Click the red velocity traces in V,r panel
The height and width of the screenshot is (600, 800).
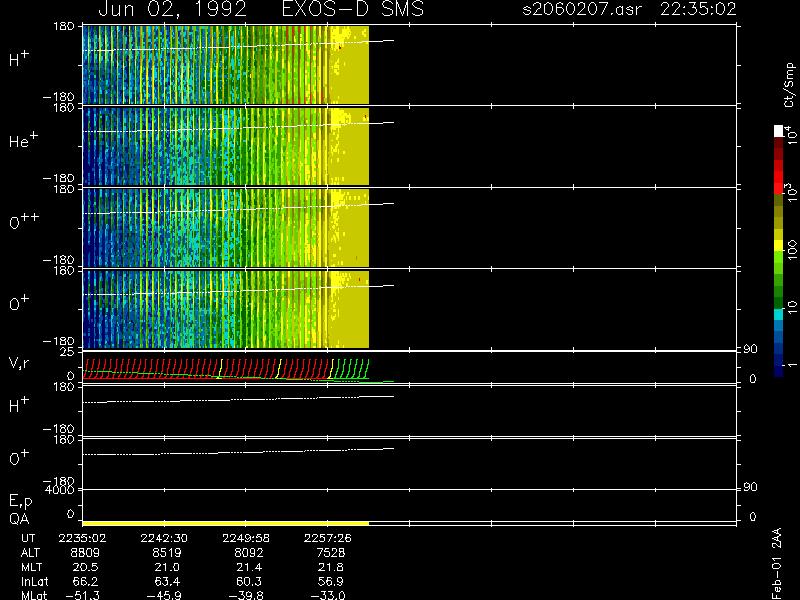click(x=204, y=369)
